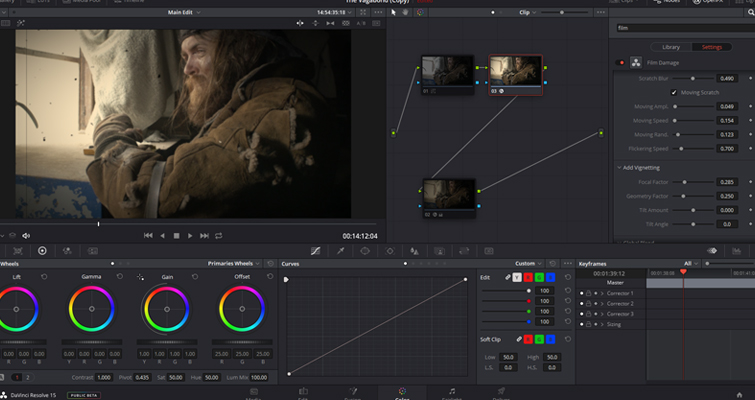
Task: Toggle the Film Damage effect enable switch
Action: click(622, 62)
